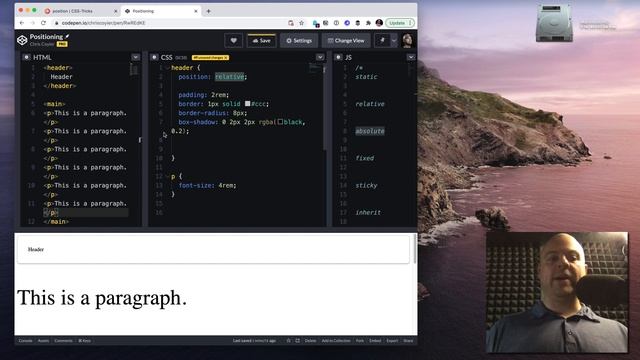
Task: Click 'padding: 2rem;' line in CSS
Action: coord(204,95)
